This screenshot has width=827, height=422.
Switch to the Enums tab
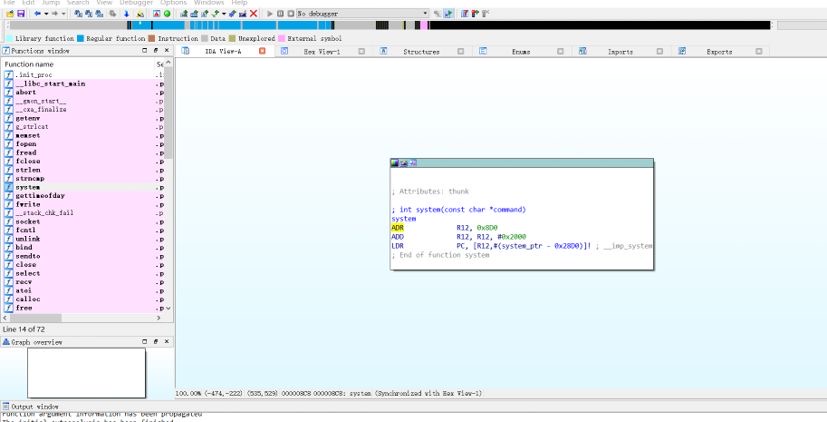(521, 52)
